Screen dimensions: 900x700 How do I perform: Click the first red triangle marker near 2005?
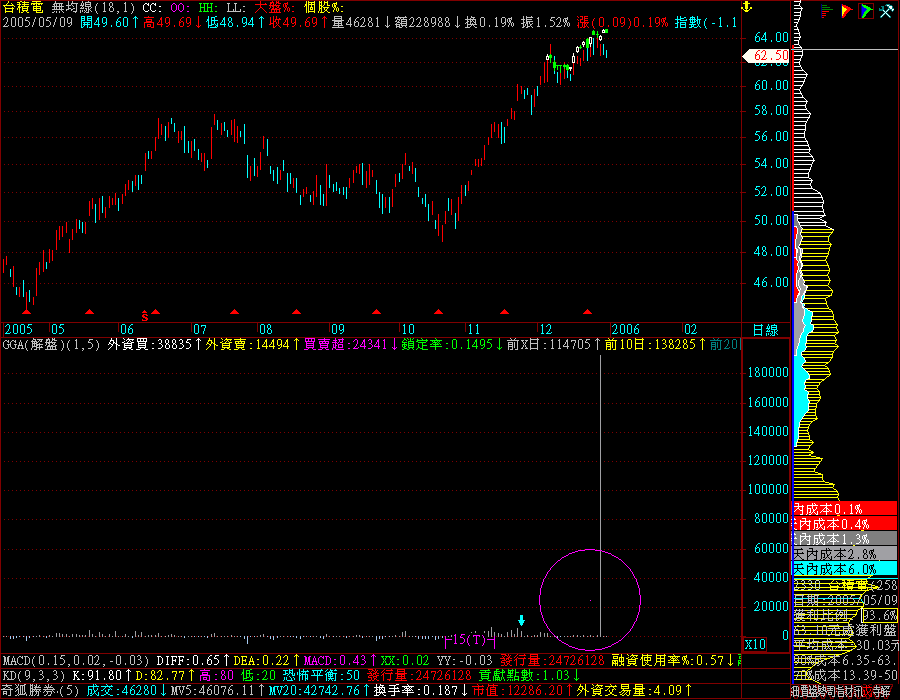(x=26, y=312)
